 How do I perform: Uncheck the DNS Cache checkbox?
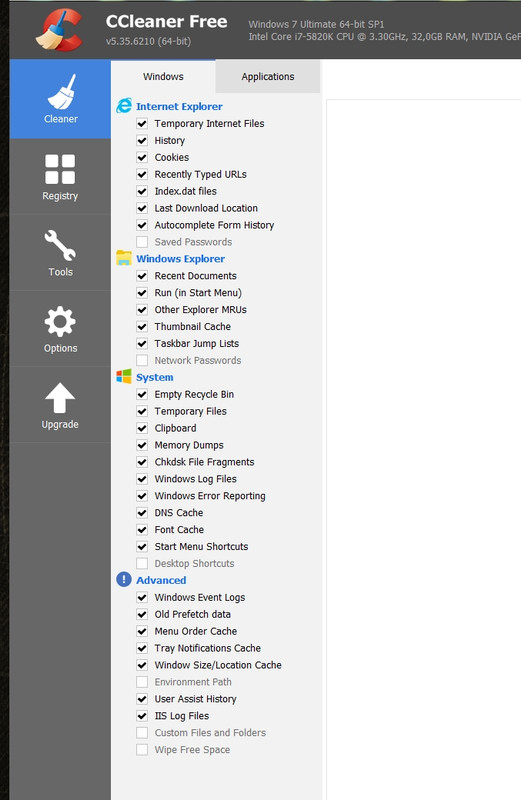142,513
